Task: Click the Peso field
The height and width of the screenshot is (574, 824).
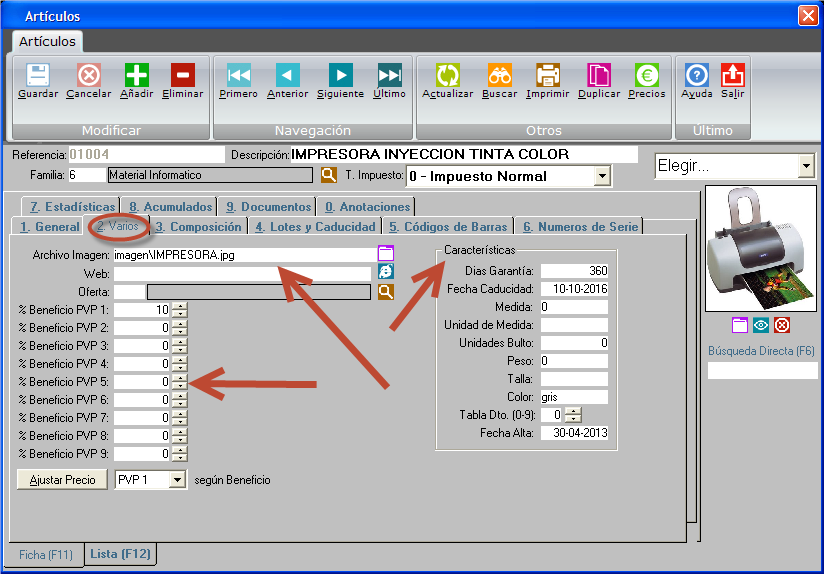Action: pyautogui.click(x=574, y=361)
